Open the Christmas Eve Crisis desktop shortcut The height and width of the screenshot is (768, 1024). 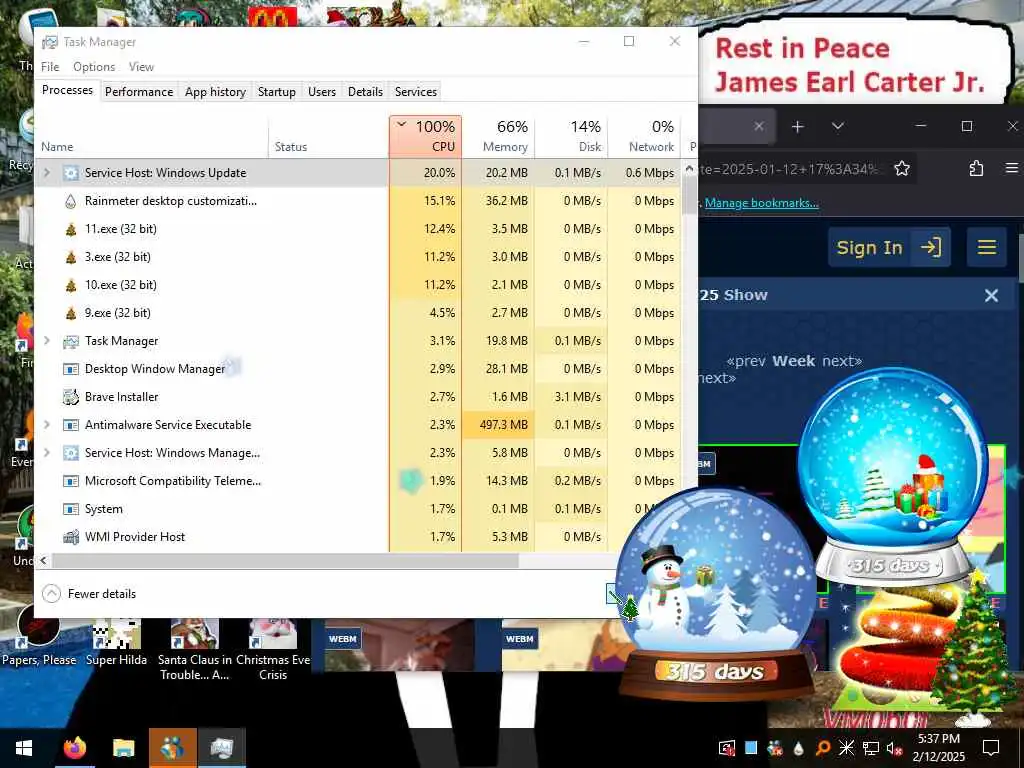click(x=273, y=650)
